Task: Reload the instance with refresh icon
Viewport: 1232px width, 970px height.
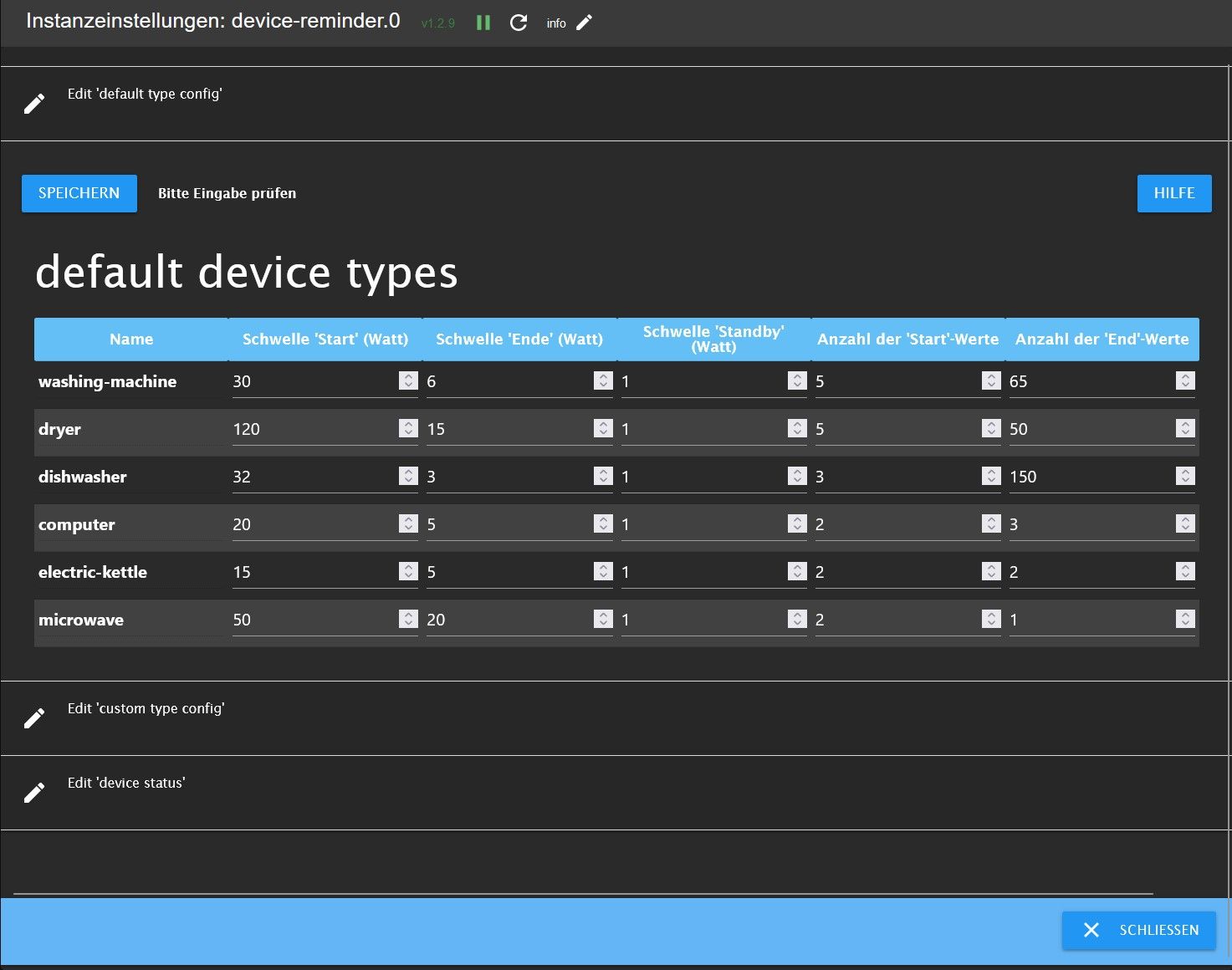Action: click(519, 23)
